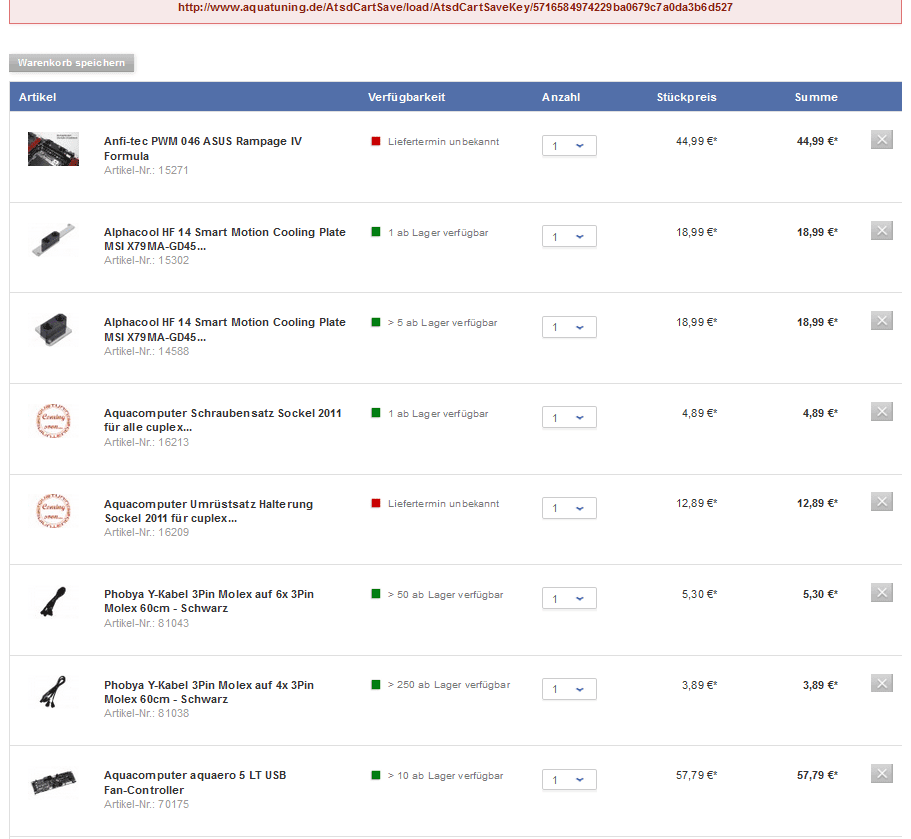This screenshot has height=839, width=911.
Task: Click the Verfügbarkeit column header
Action: tap(406, 97)
